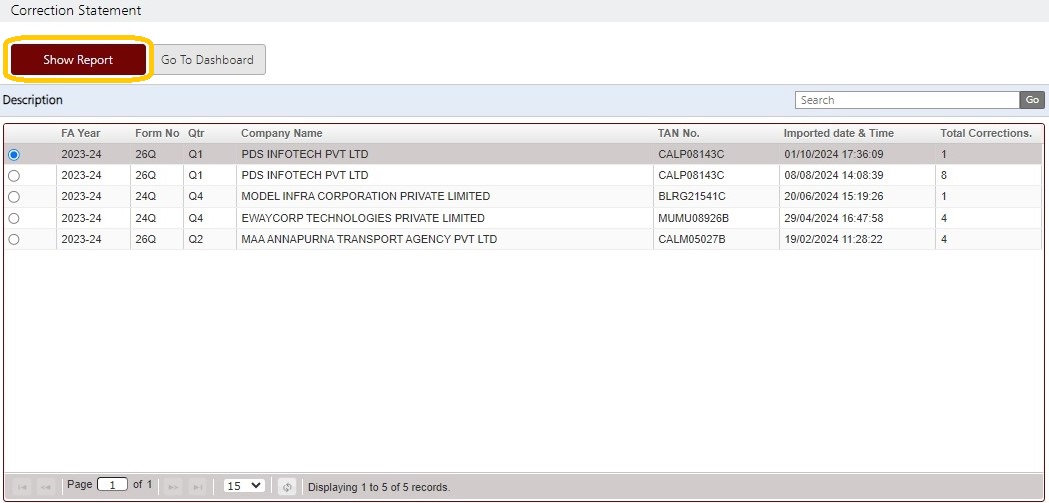
Task: Click the Show Report button
Action: [x=78, y=60]
